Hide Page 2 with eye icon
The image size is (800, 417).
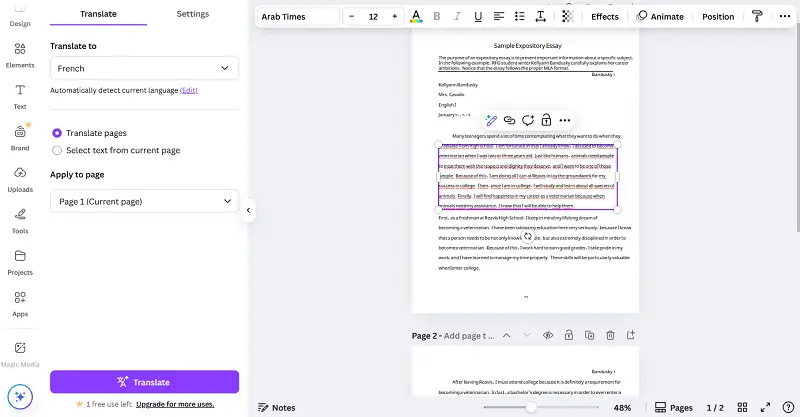[548, 335]
